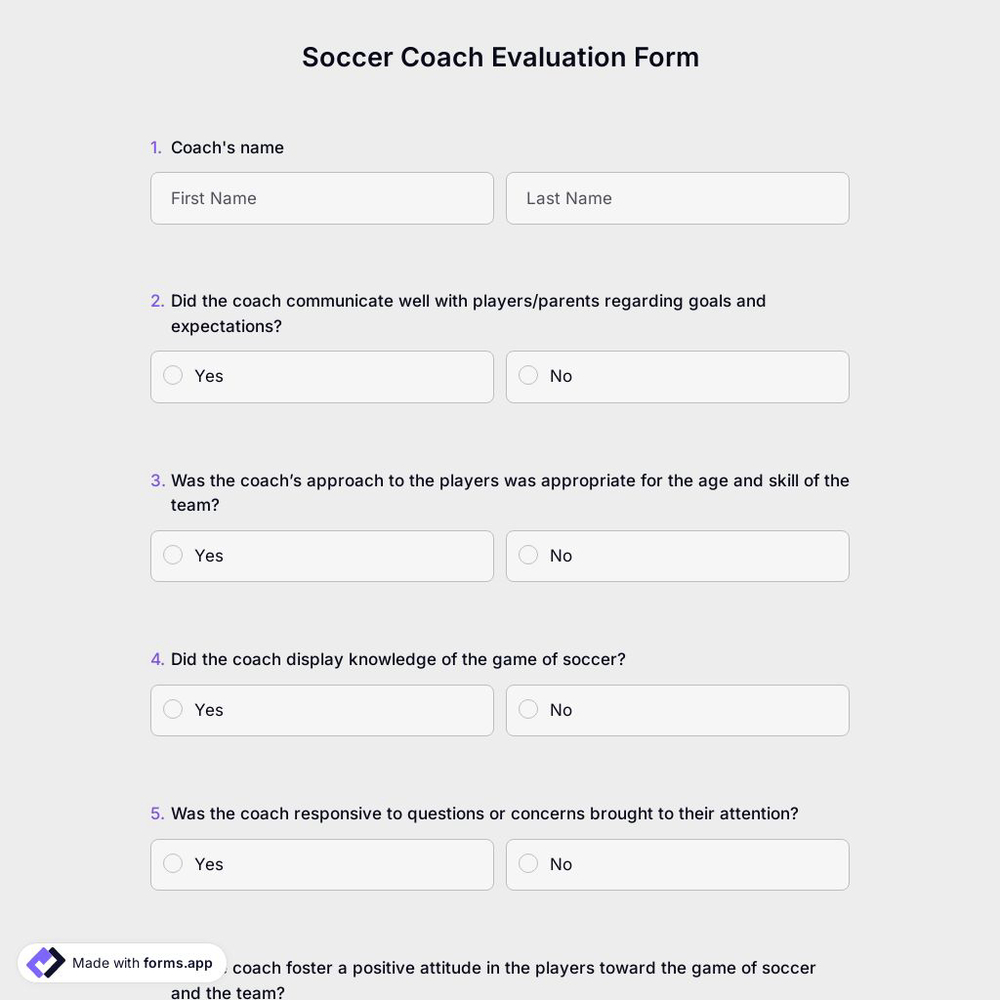
Task: Click question 1 label 'Coach's name'
Action: (227, 147)
